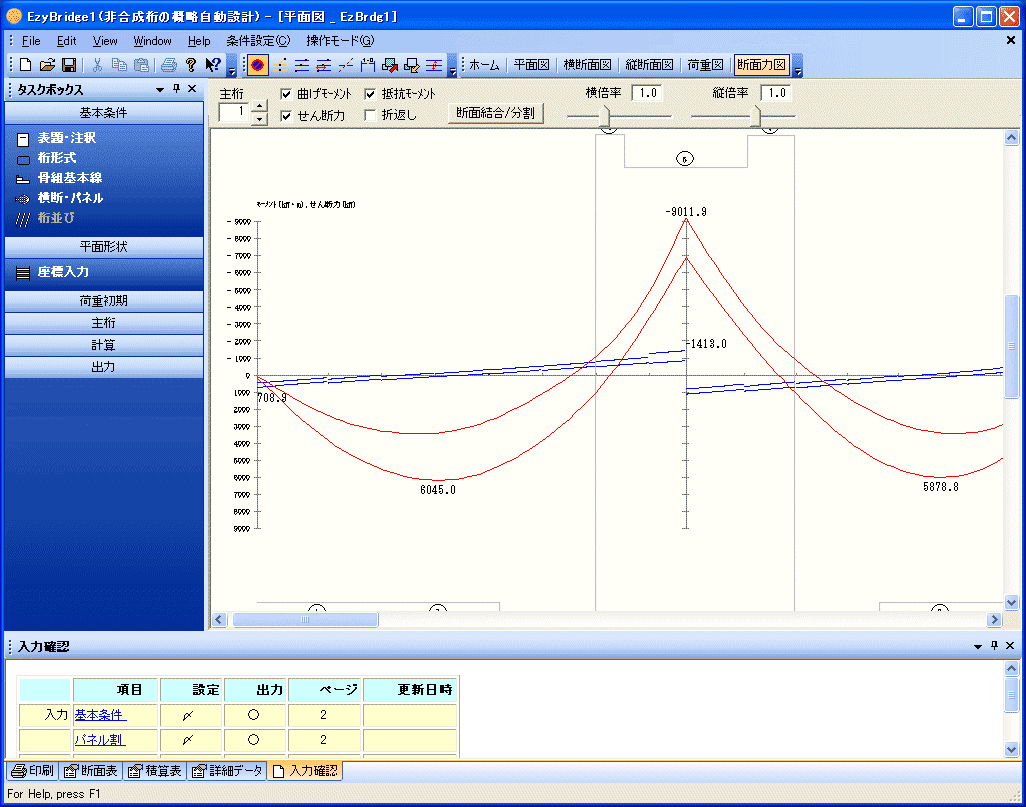This screenshot has height=807, width=1026.
Task: Click the Paste clipboard icon
Action: click(141, 65)
